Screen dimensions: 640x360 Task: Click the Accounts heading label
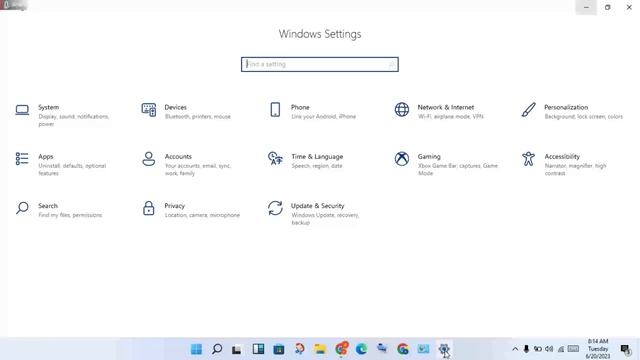click(x=178, y=157)
